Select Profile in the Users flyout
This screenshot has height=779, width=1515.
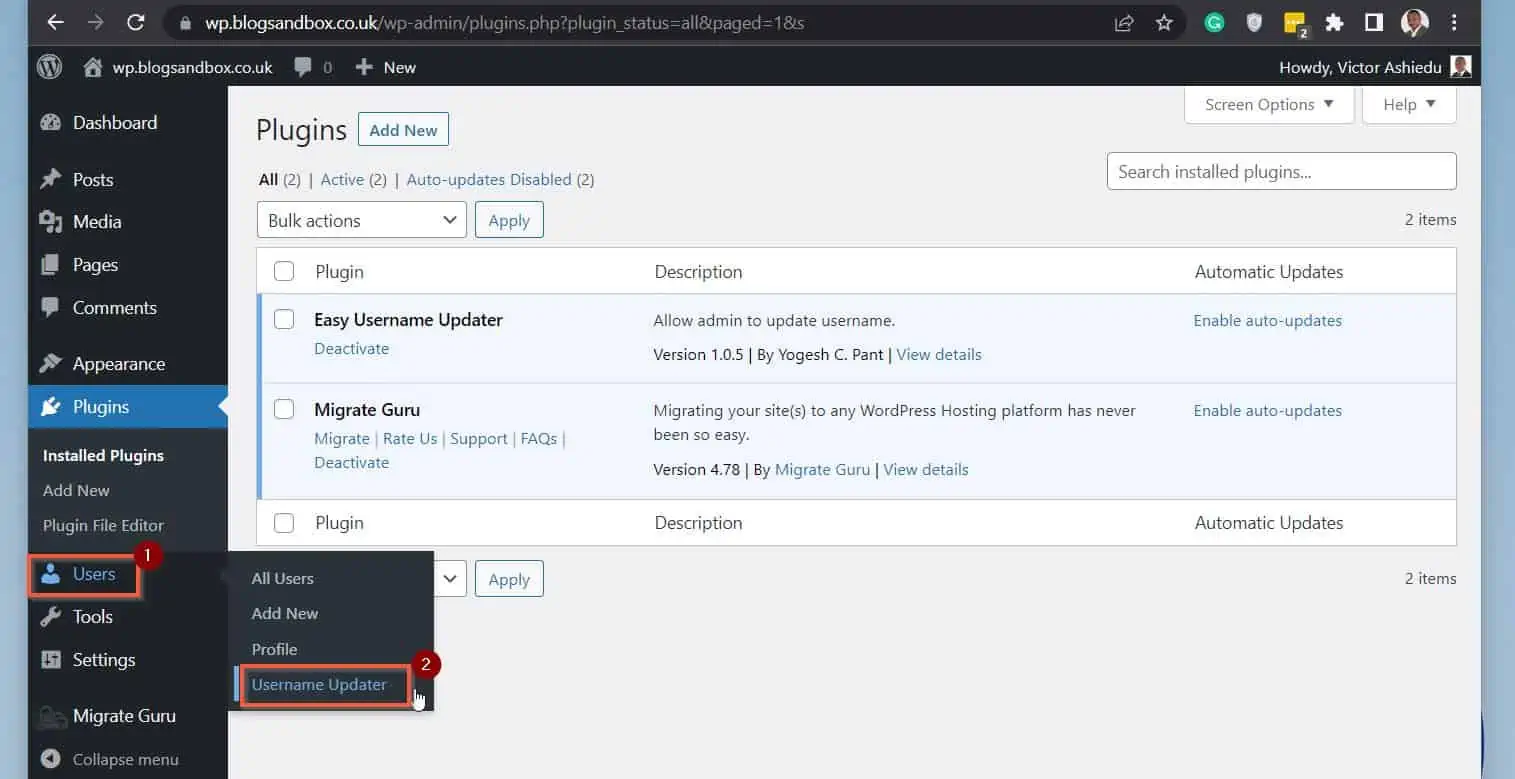275,649
